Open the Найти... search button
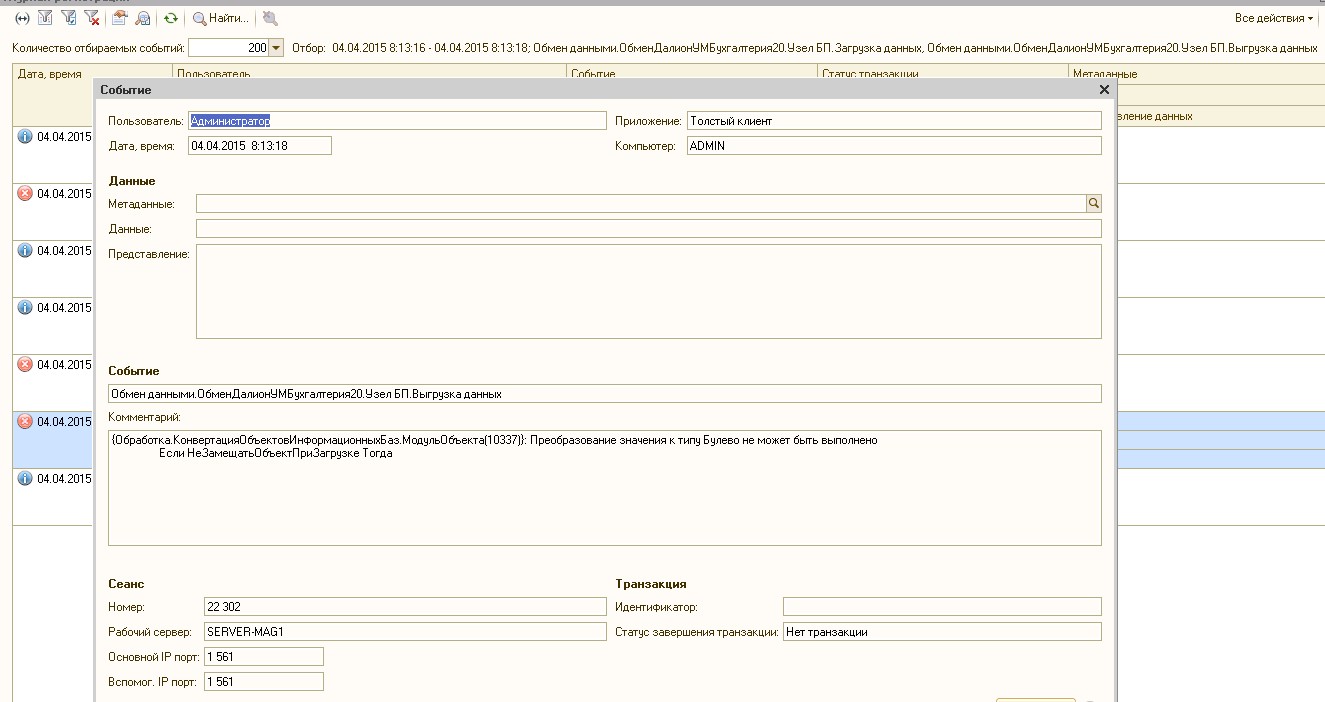The height and width of the screenshot is (702, 1325). 221,18
